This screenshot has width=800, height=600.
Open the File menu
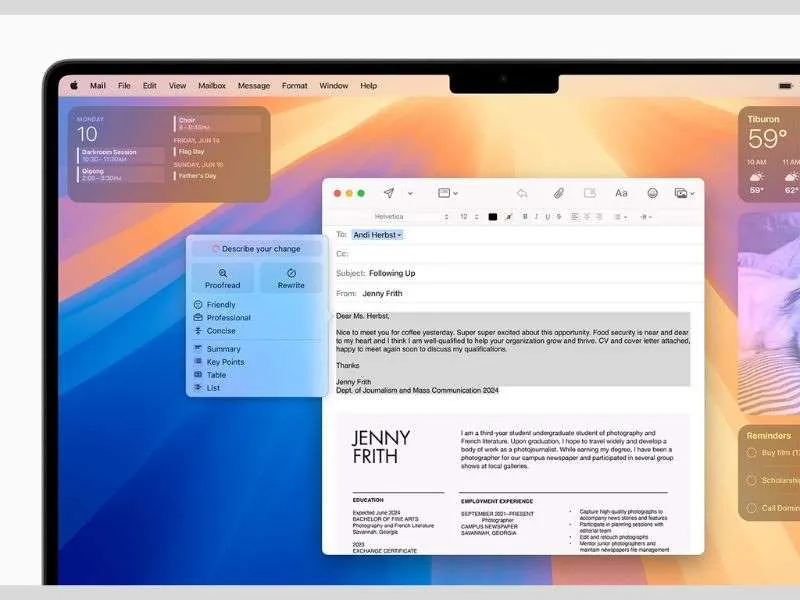(x=124, y=86)
